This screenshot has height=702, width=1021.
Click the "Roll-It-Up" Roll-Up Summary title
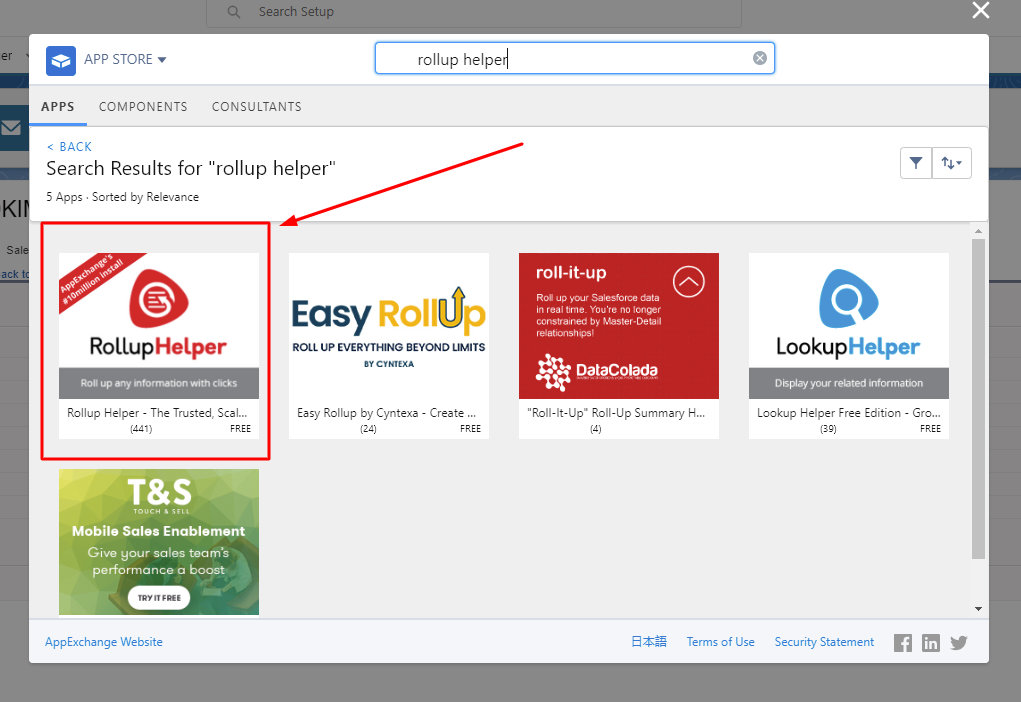pyautogui.click(x=616, y=413)
